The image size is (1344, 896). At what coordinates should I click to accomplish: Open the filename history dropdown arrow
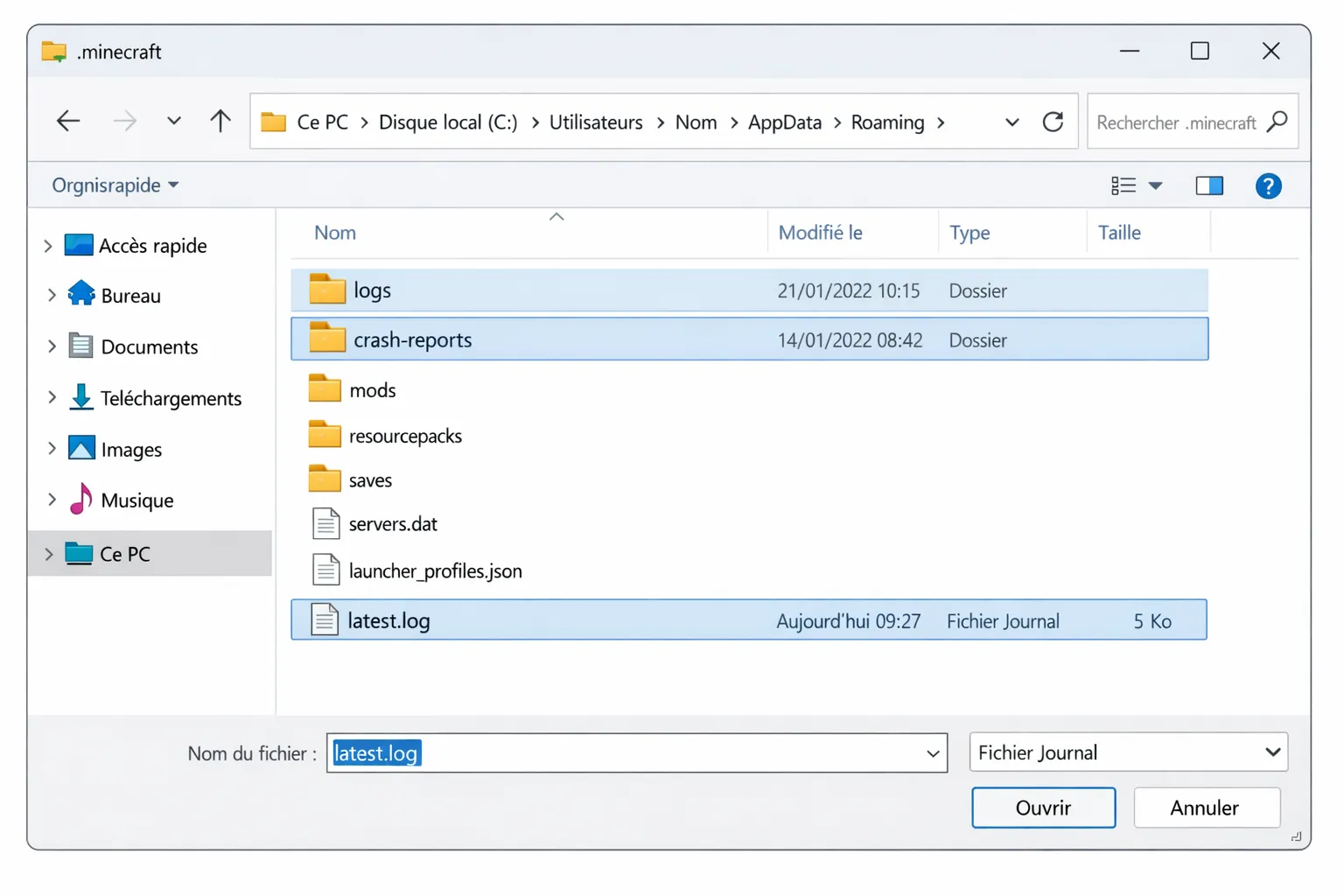(x=932, y=752)
